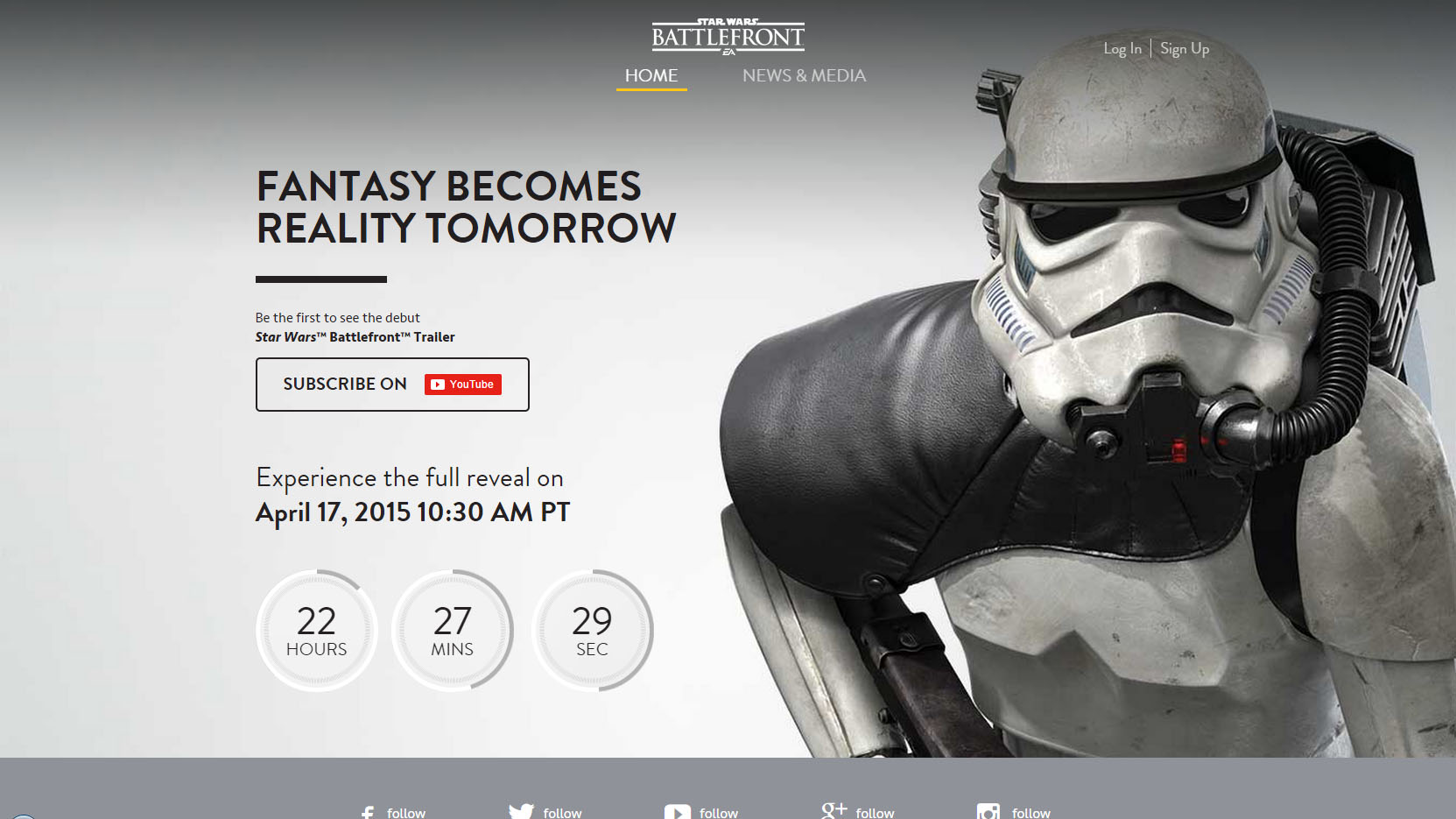Viewport: 1456px width, 819px height.
Task: Click the Log In link
Action: click(x=1122, y=48)
